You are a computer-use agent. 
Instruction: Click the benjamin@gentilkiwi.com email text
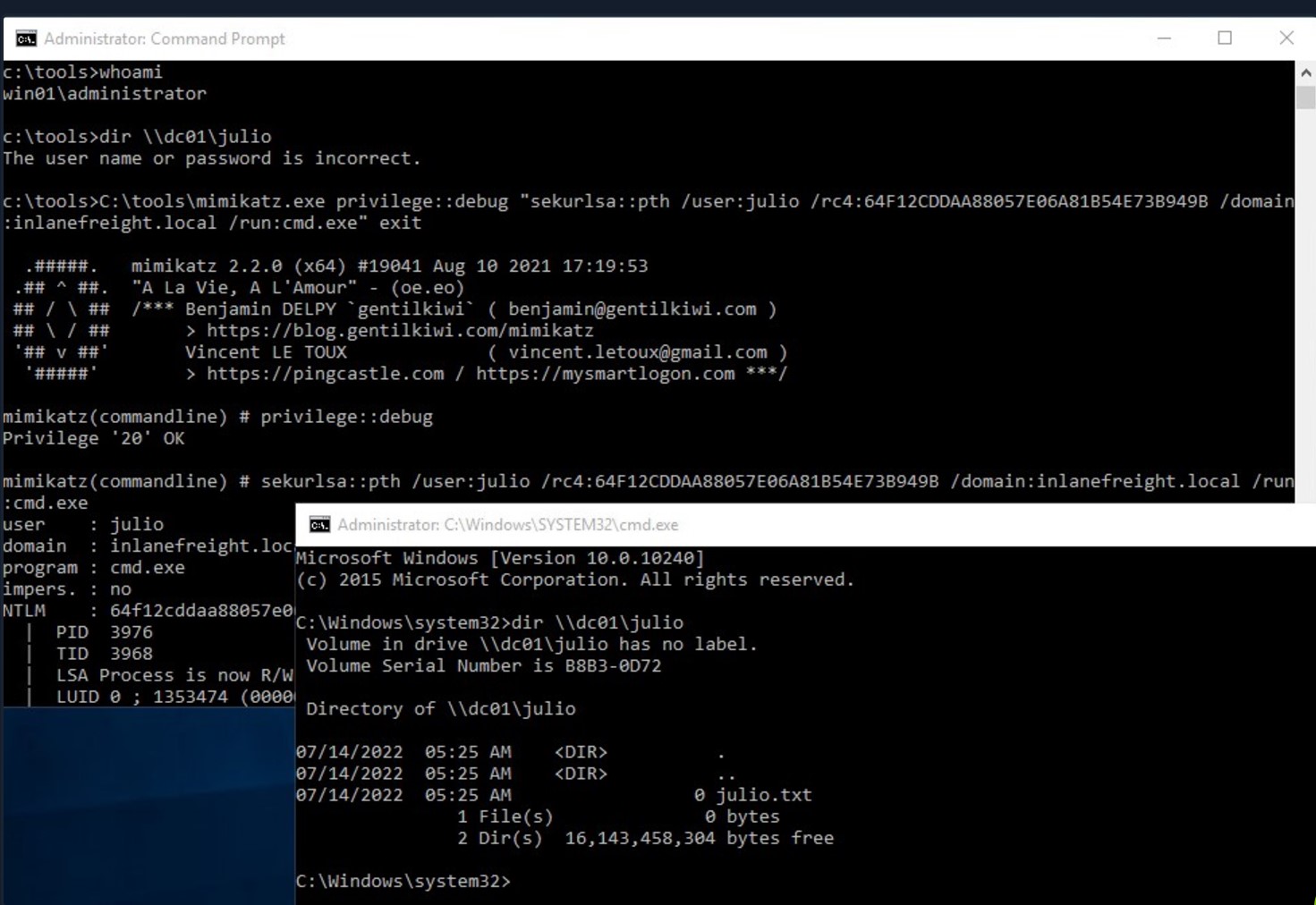pos(633,309)
